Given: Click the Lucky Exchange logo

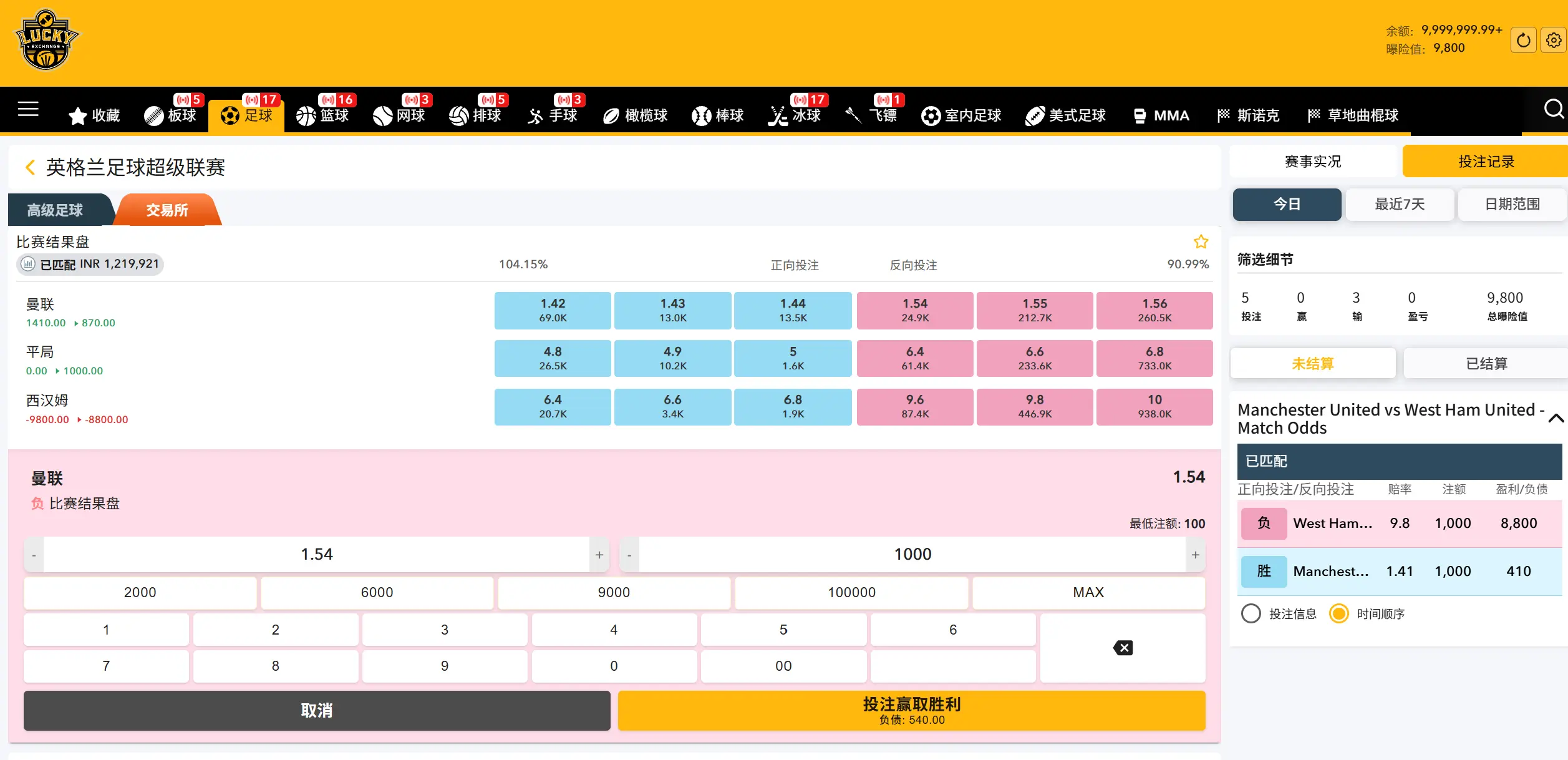Looking at the screenshot, I should click(46, 40).
